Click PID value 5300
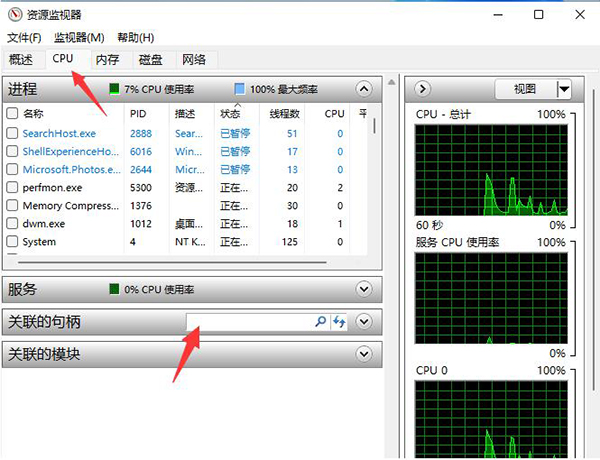 (x=141, y=188)
